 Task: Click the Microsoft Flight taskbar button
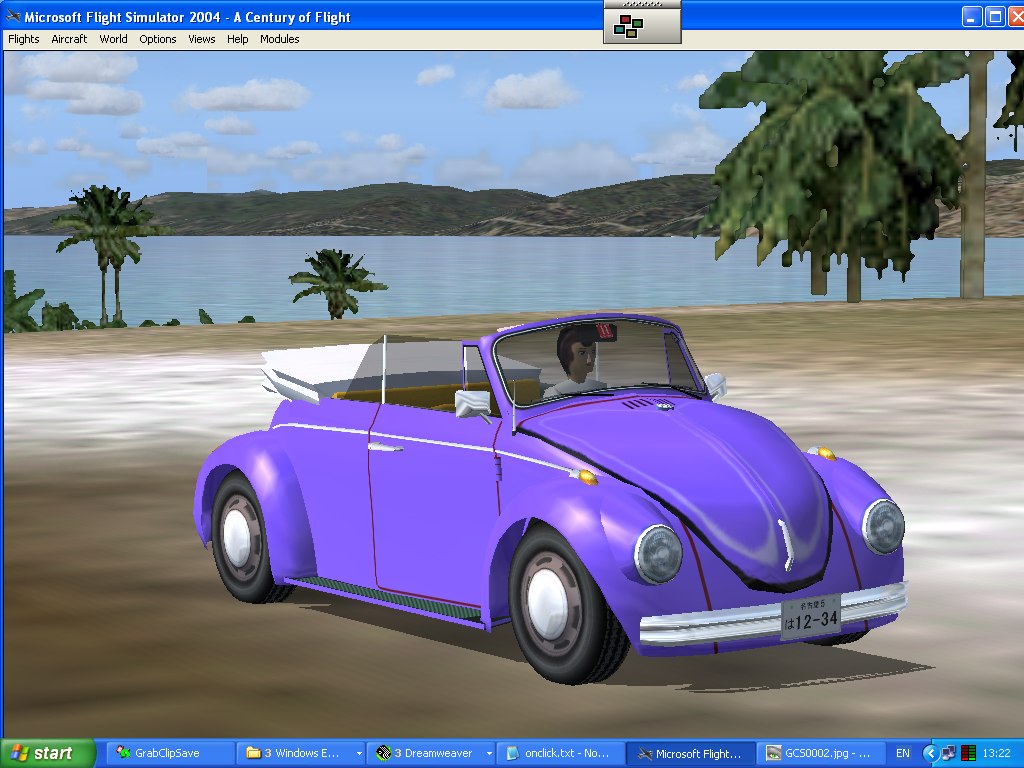(x=691, y=754)
